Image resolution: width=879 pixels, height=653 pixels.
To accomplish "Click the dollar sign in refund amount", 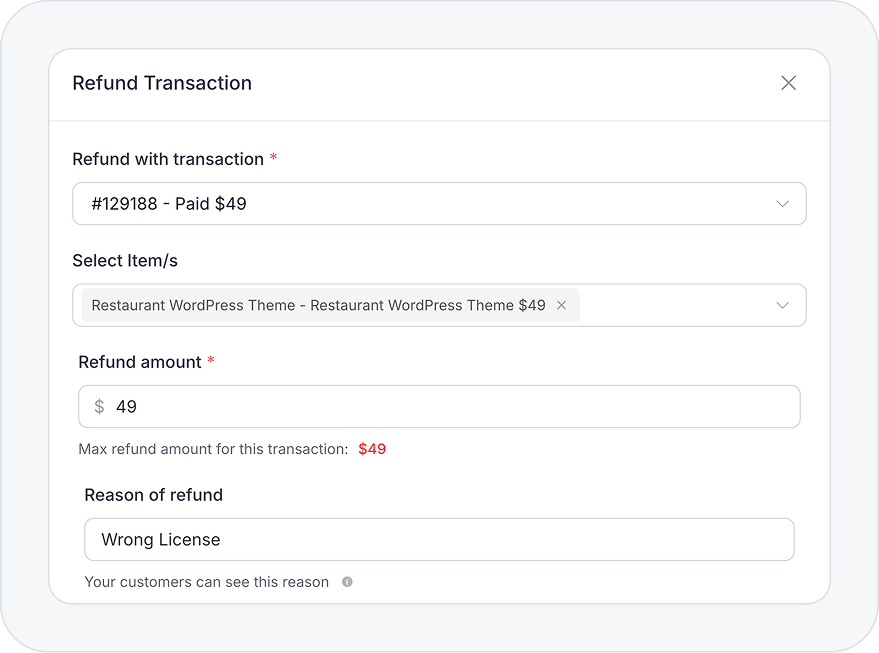I will (99, 407).
